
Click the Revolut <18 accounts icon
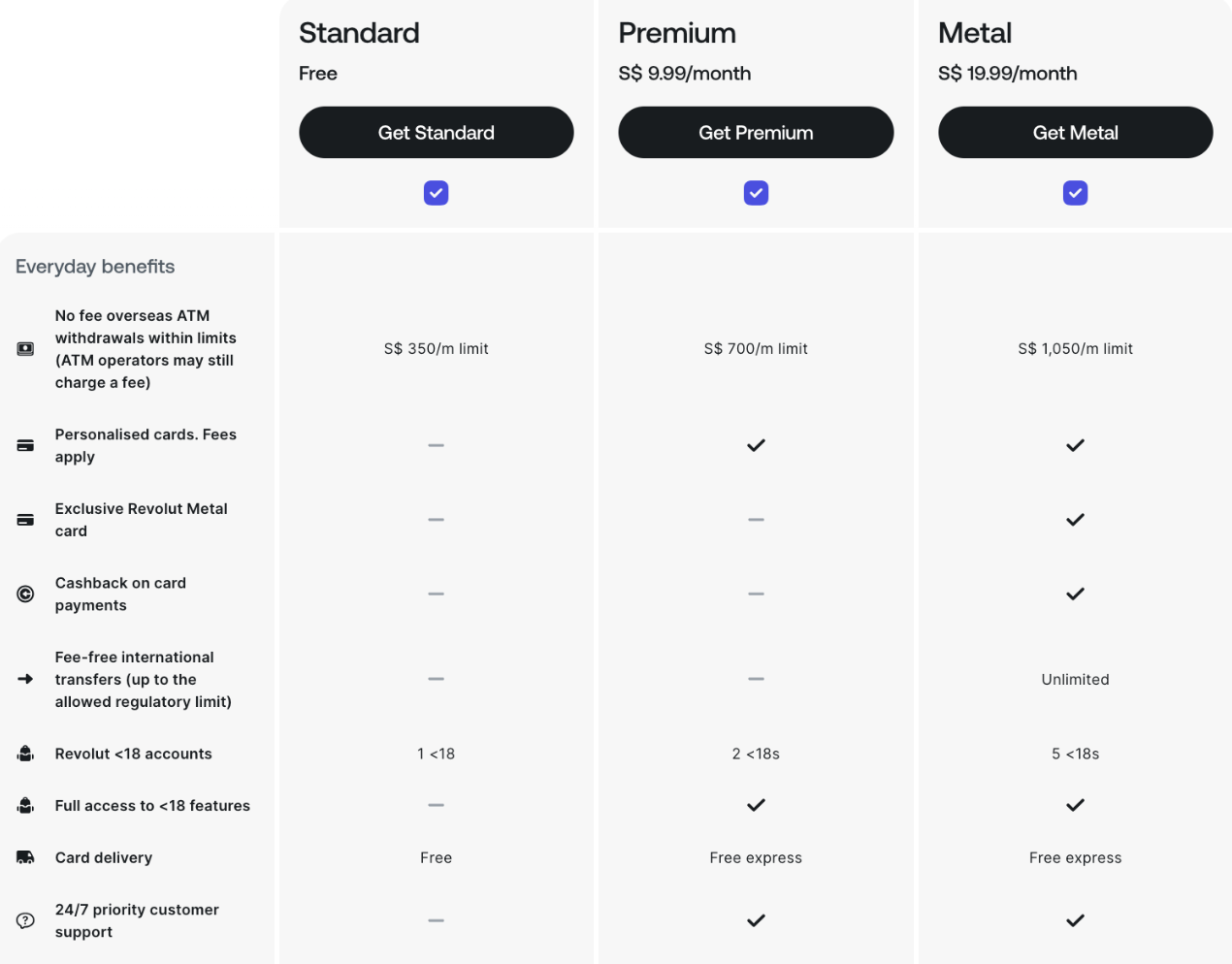[x=25, y=754]
